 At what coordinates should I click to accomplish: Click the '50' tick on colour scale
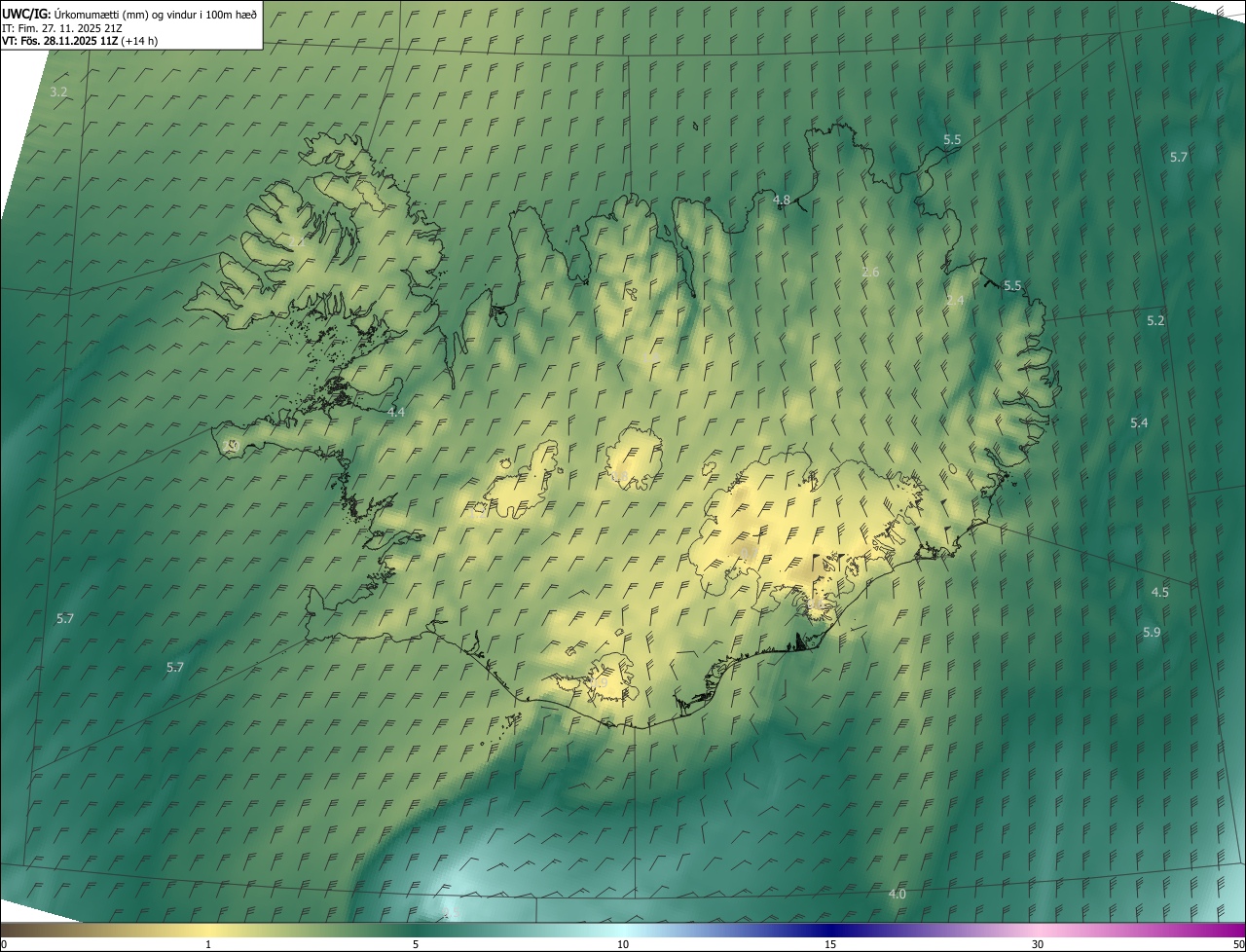[1238, 944]
